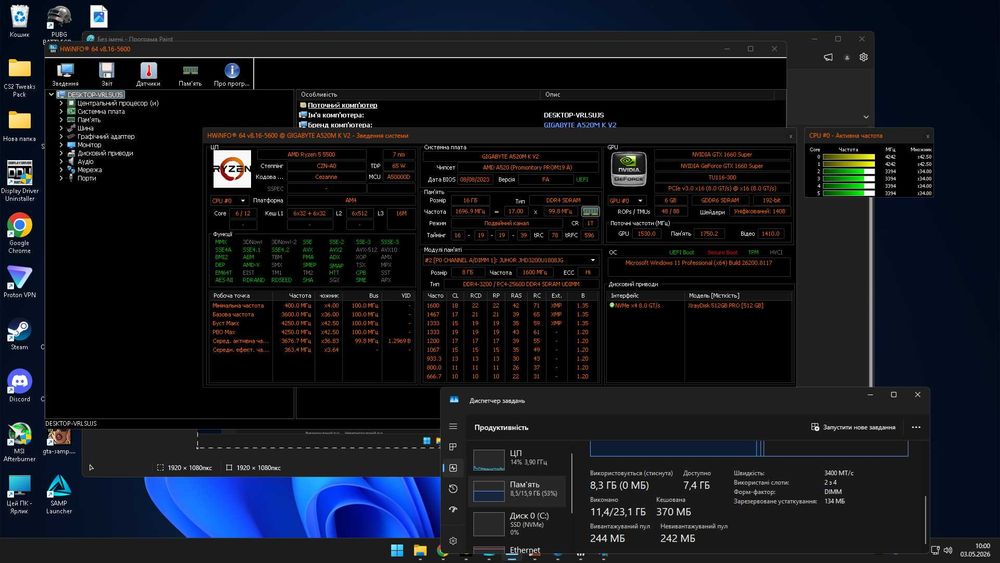Open the Зведення summary toolbar icon
This screenshot has width=1000, height=563.
[65, 74]
